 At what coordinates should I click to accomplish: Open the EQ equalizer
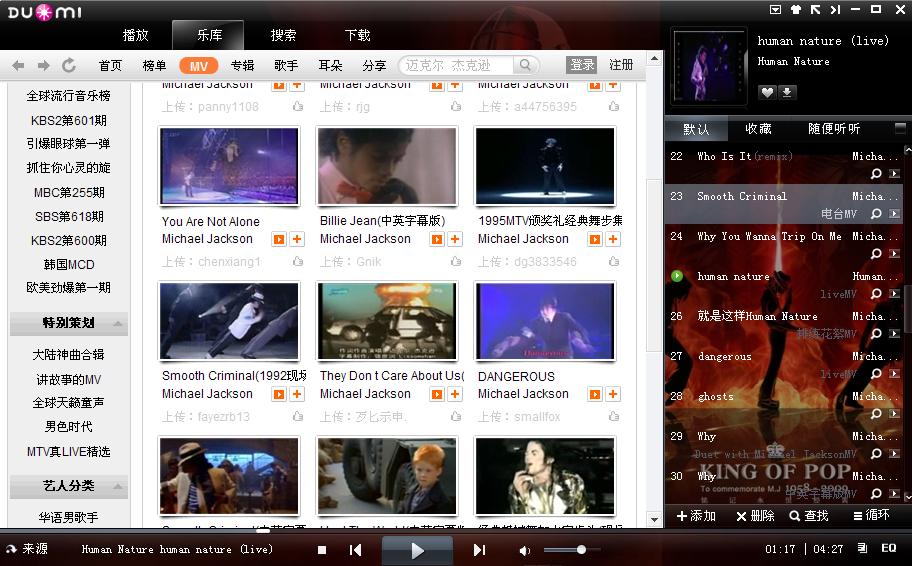click(x=889, y=548)
